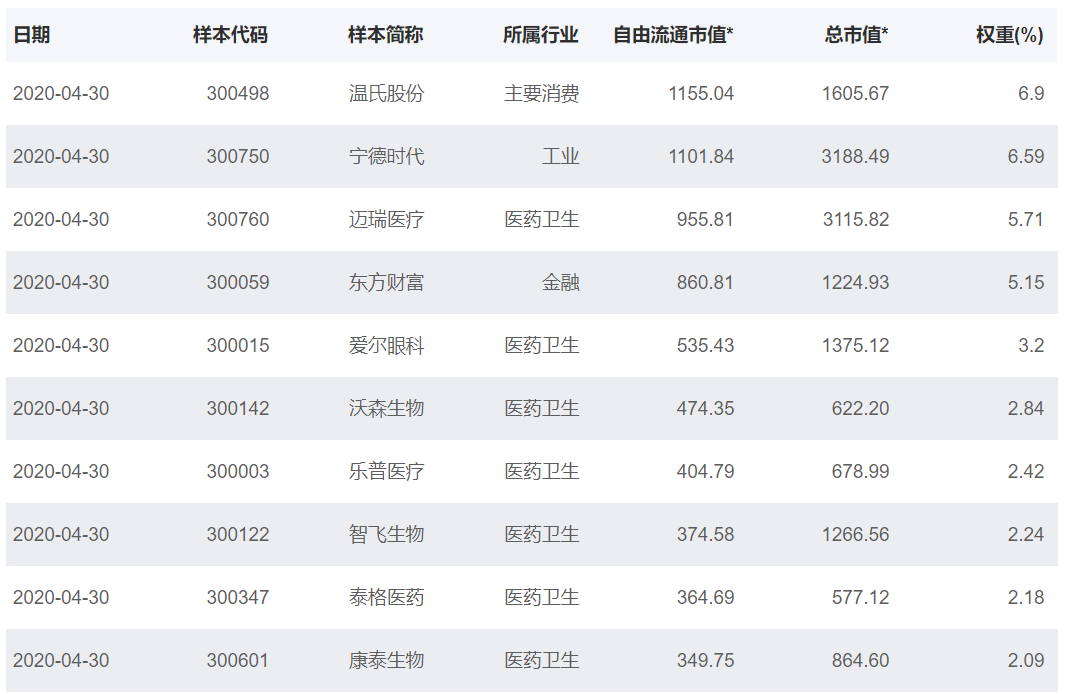Select stock code 300760
This screenshot has width=1077, height=694.
[x=238, y=220]
